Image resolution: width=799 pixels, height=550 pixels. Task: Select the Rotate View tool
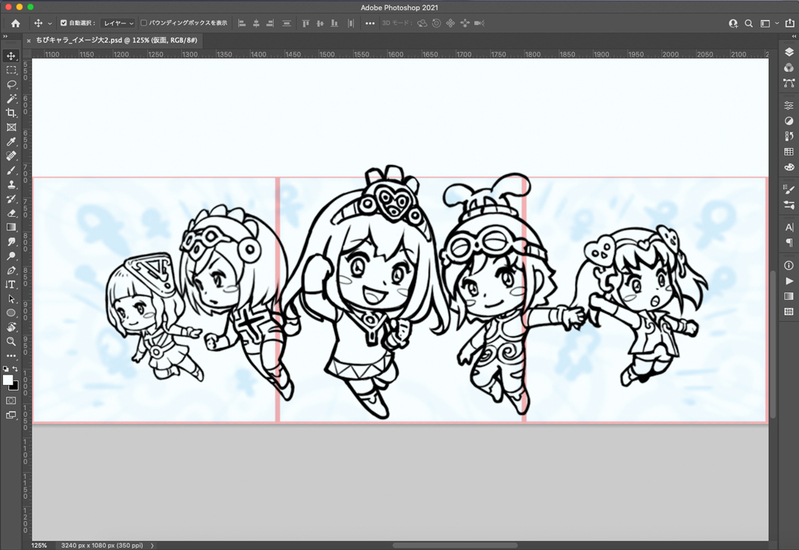(x=11, y=327)
